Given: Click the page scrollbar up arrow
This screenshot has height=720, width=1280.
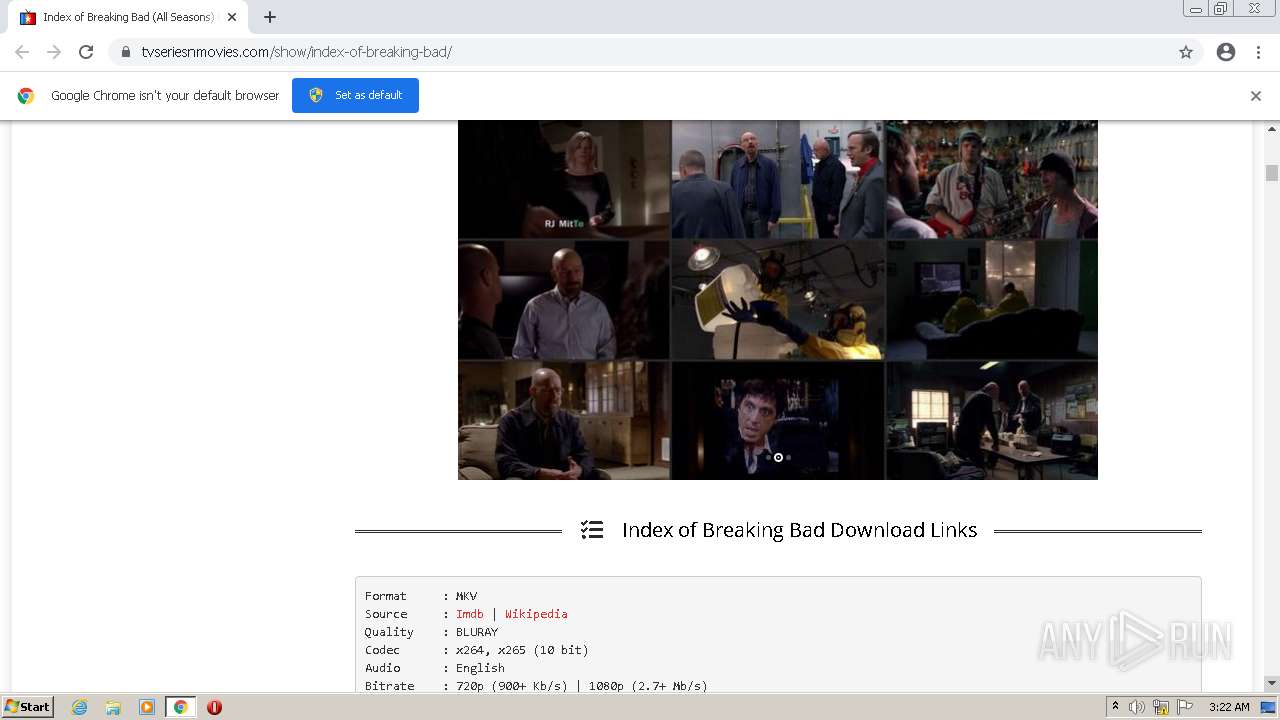Looking at the screenshot, I should click(x=1272, y=129).
